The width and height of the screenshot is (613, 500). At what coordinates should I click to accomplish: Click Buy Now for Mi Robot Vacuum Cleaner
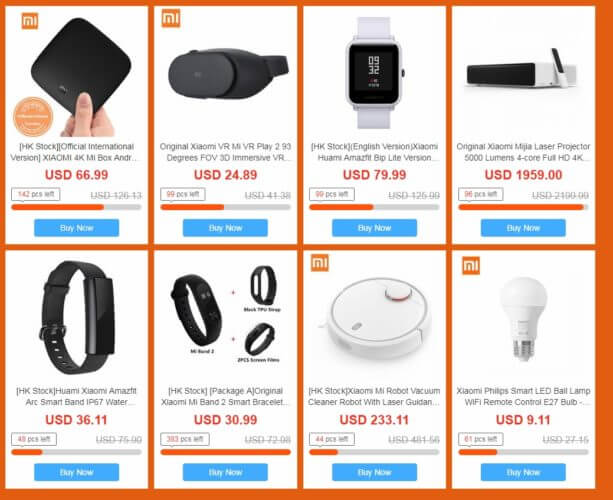pyautogui.click(x=375, y=472)
